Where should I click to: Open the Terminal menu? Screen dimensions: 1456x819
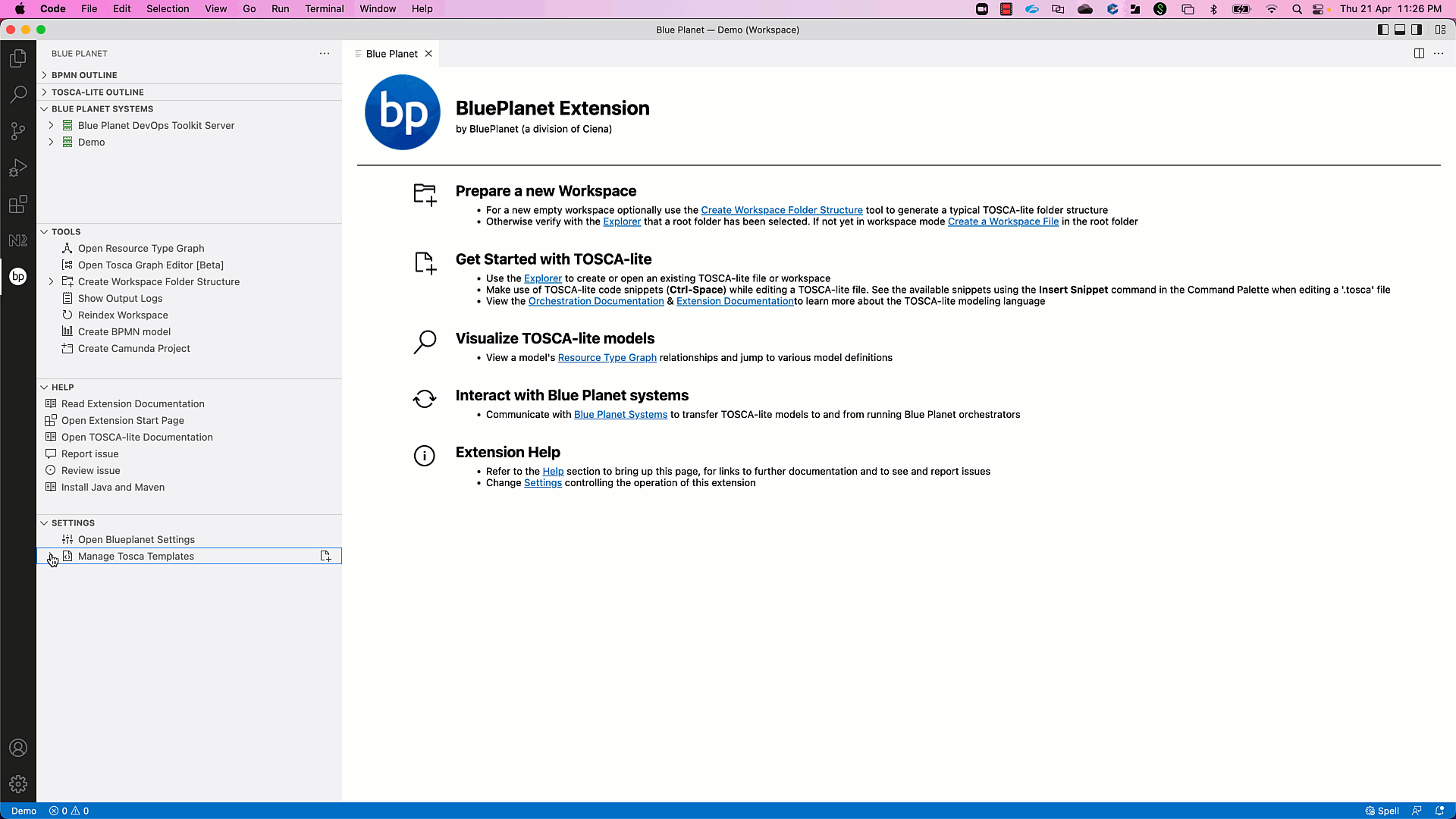pos(325,9)
